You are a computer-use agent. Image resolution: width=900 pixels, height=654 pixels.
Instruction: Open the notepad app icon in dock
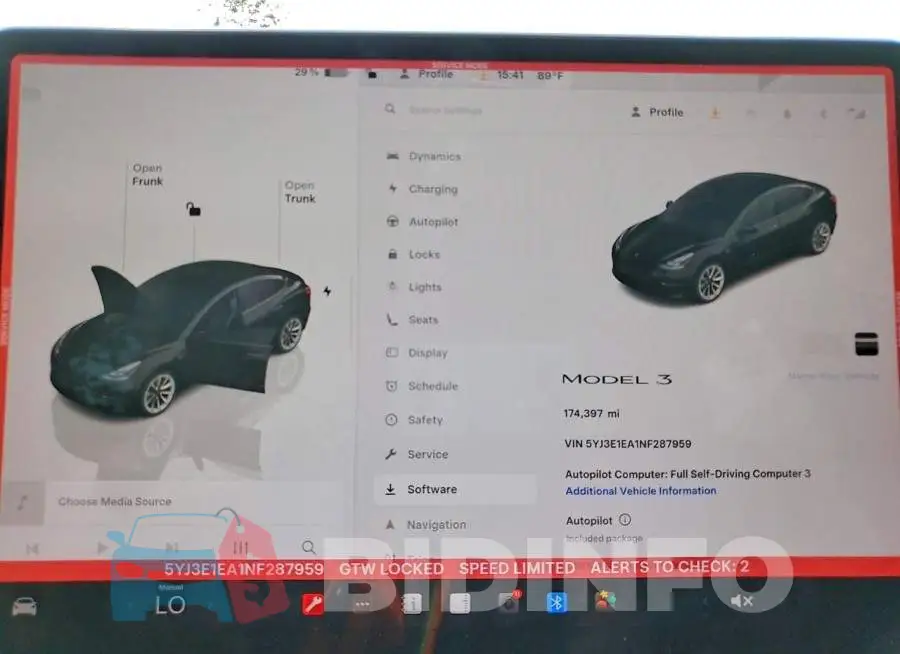click(x=460, y=603)
